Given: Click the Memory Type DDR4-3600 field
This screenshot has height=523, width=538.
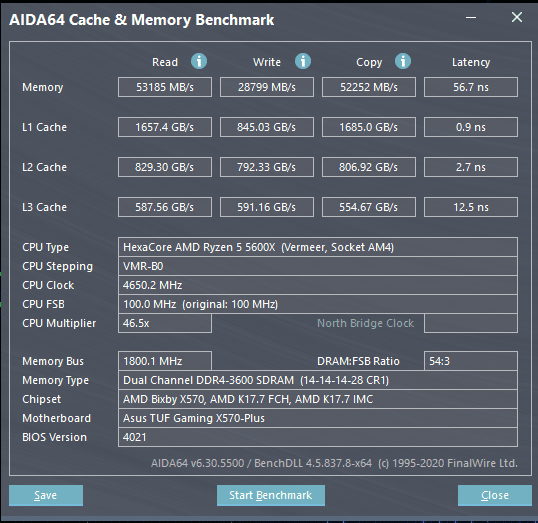Looking at the screenshot, I should [x=318, y=380].
